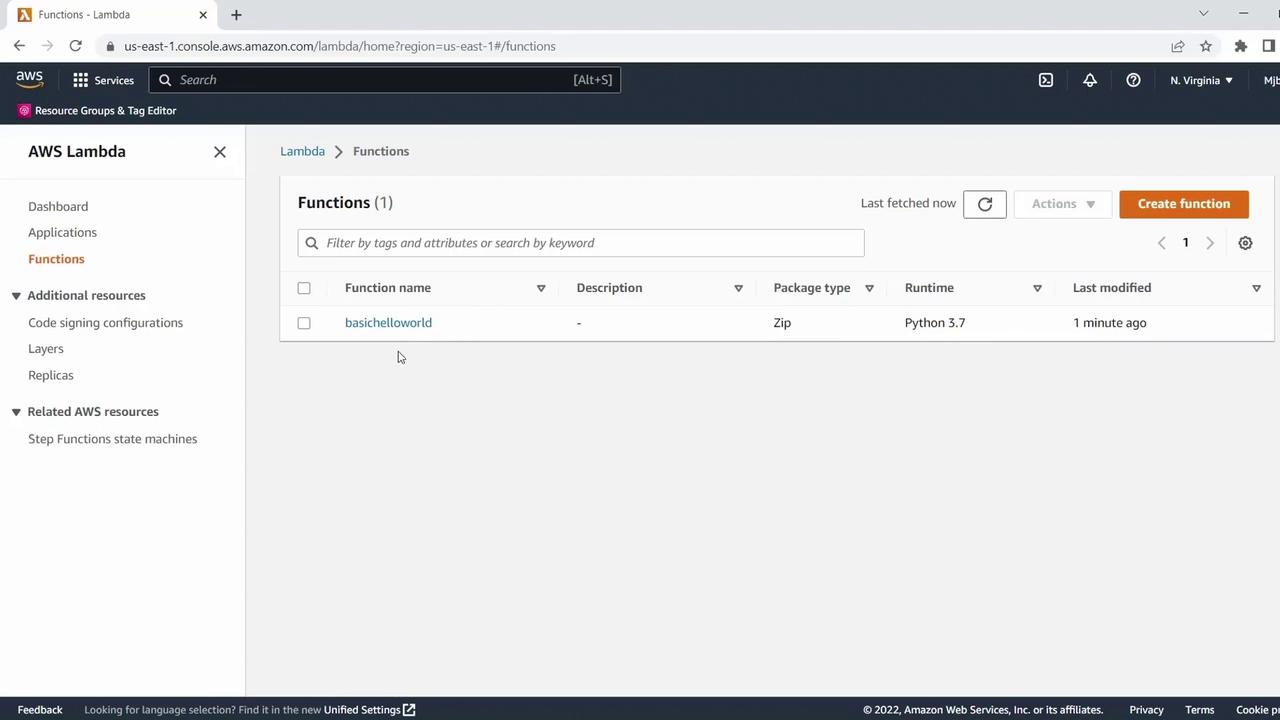Sort by Function name column arrow
Viewport: 1280px width, 720px height.
[x=541, y=288]
